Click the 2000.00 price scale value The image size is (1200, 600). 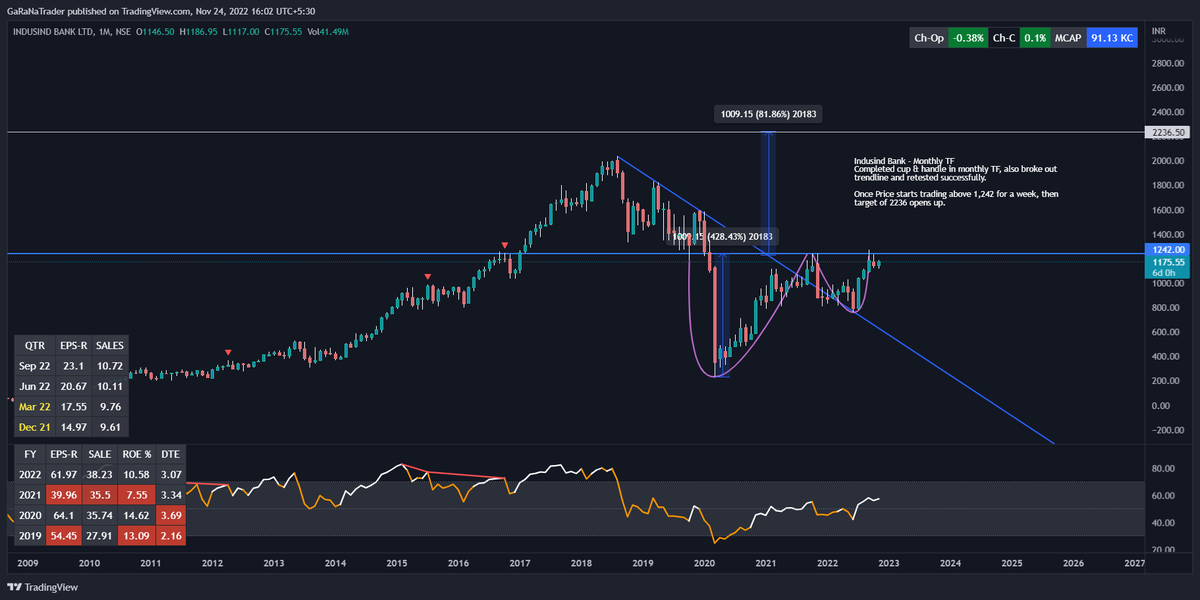1167,161
